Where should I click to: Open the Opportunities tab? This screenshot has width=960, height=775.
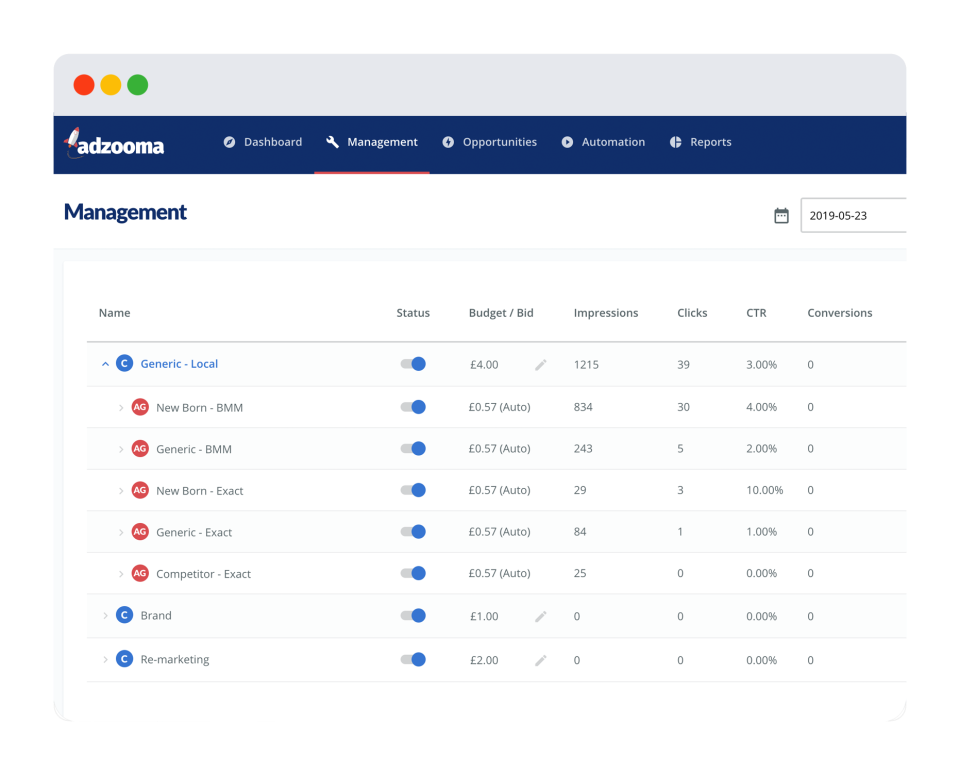(x=489, y=142)
